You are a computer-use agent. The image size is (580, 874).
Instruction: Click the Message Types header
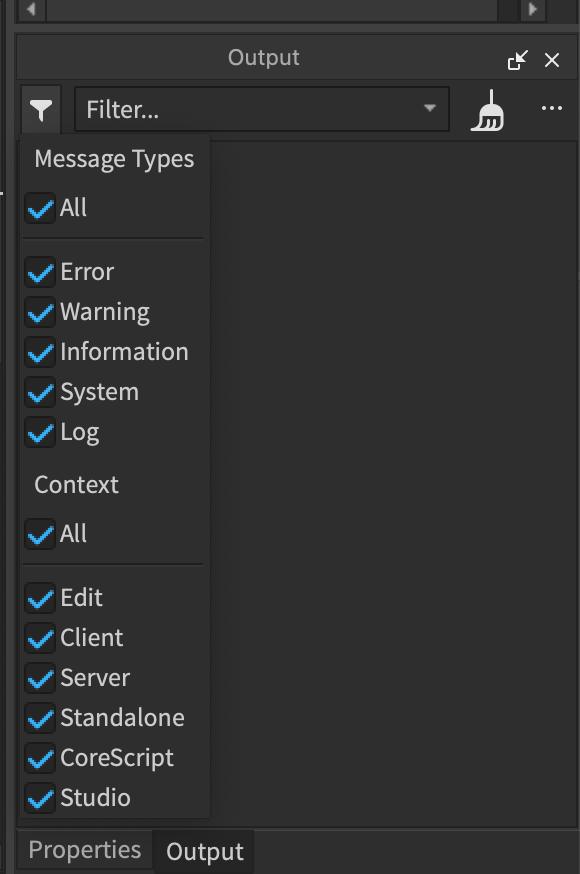[x=114, y=158]
